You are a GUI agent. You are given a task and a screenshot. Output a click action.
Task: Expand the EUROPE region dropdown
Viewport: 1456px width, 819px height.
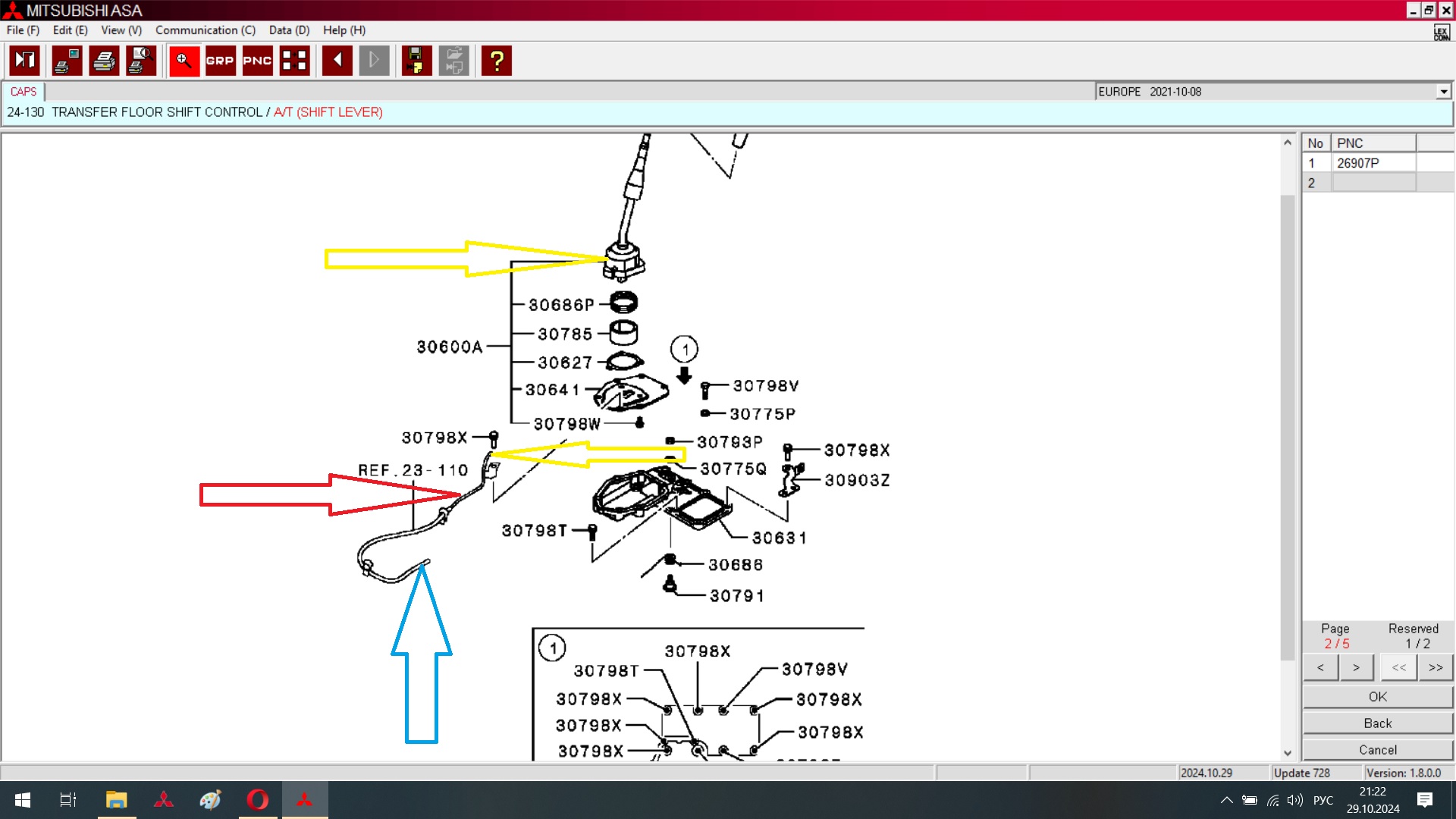(x=1443, y=92)
